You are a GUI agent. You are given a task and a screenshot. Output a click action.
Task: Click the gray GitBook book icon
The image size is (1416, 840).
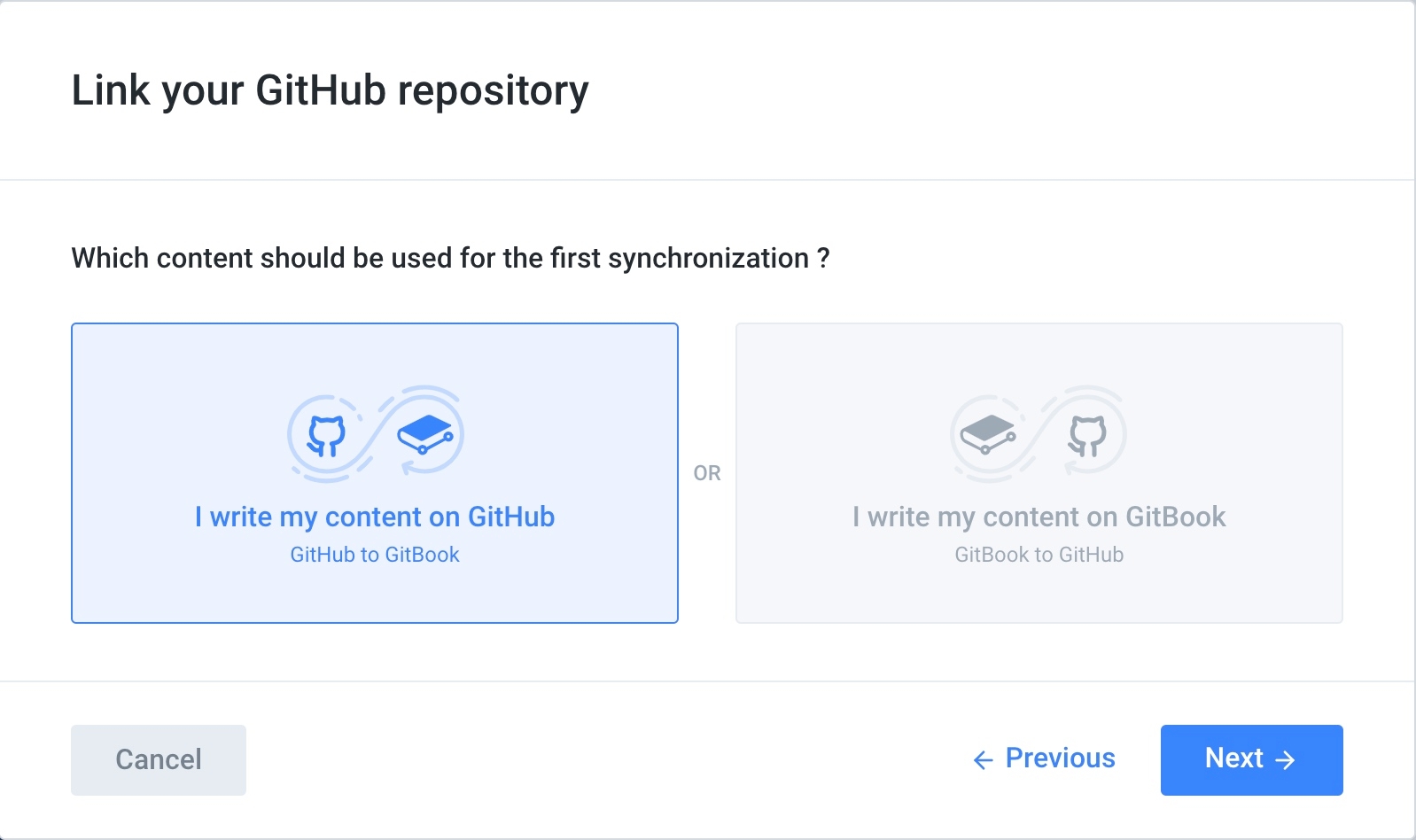tap(988, 434)
